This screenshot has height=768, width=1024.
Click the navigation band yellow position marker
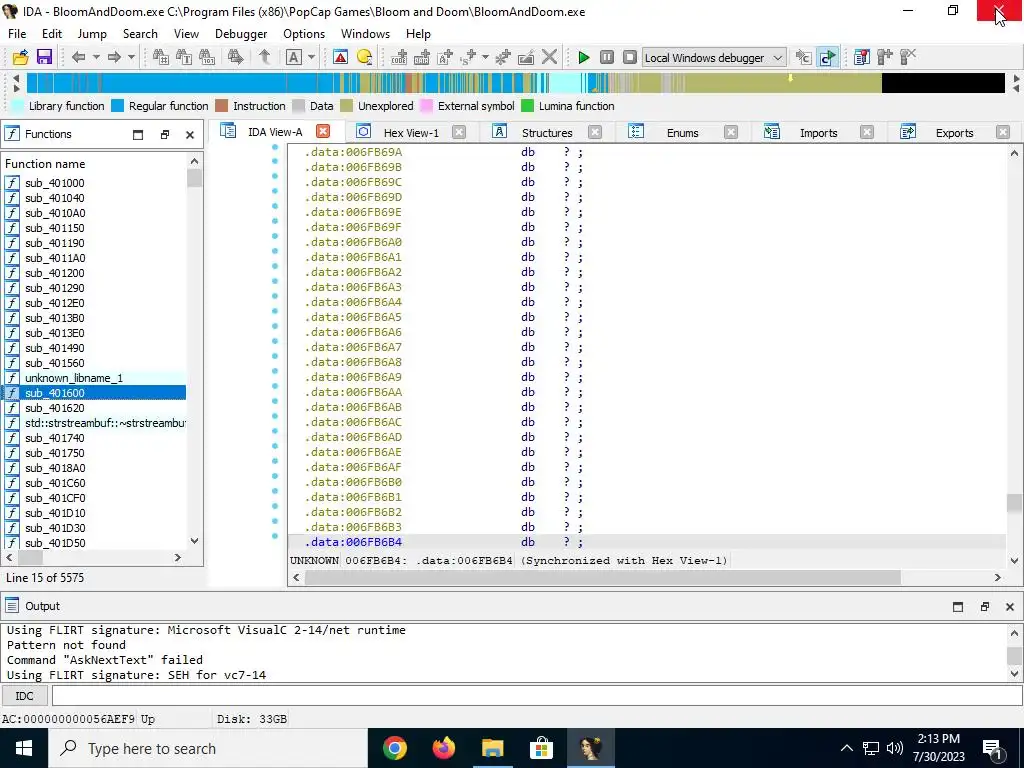(790, 78)
